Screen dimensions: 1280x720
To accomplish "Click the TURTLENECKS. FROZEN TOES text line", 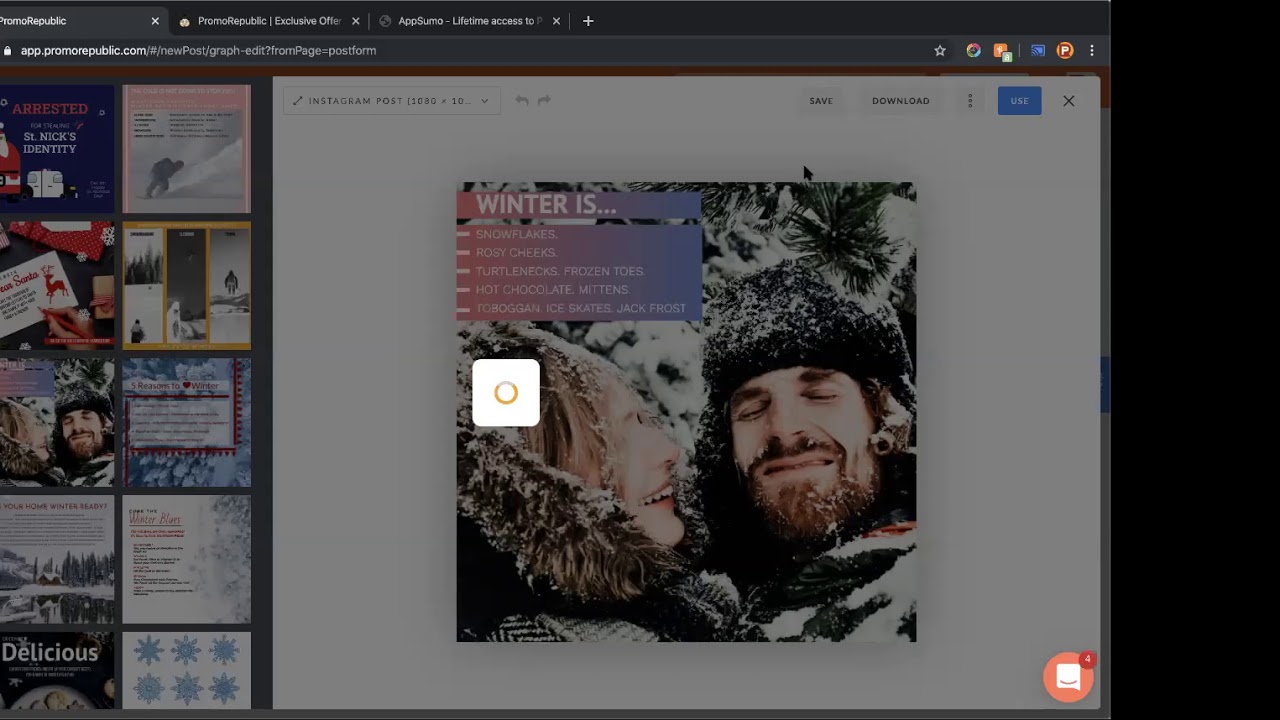I will [x=561, y=271].
